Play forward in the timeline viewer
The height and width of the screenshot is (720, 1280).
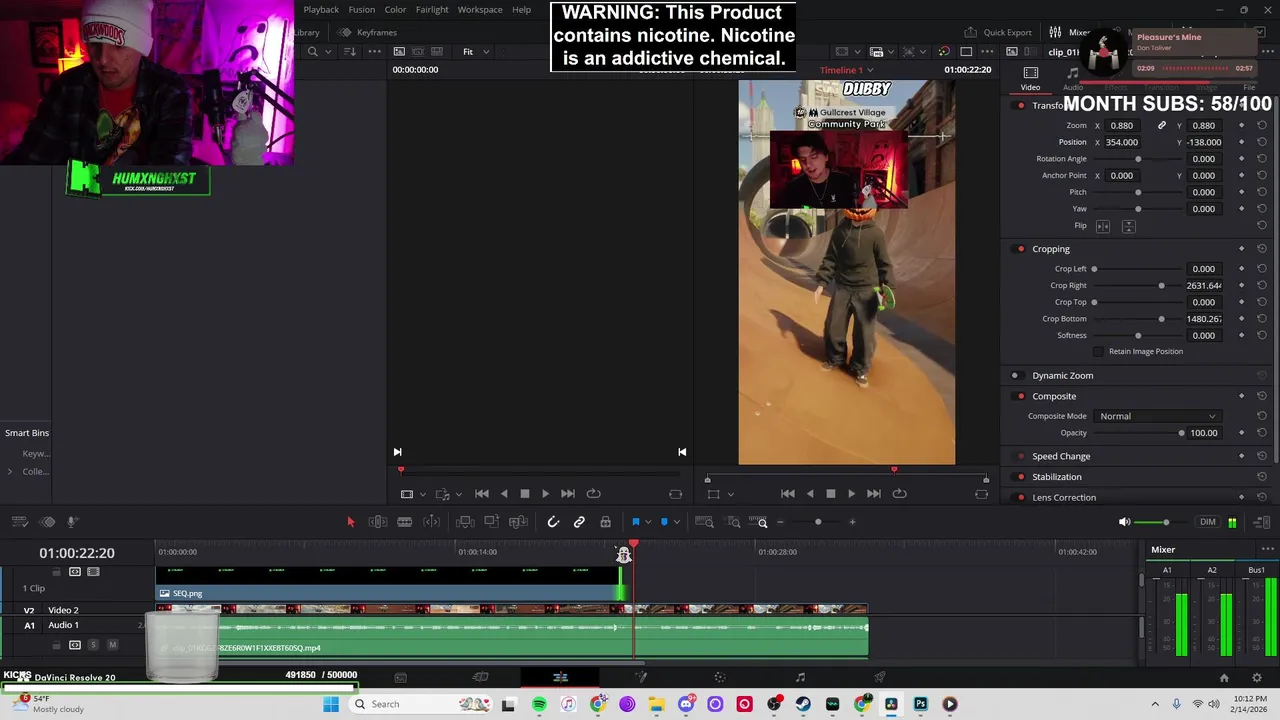coord(851,494)
